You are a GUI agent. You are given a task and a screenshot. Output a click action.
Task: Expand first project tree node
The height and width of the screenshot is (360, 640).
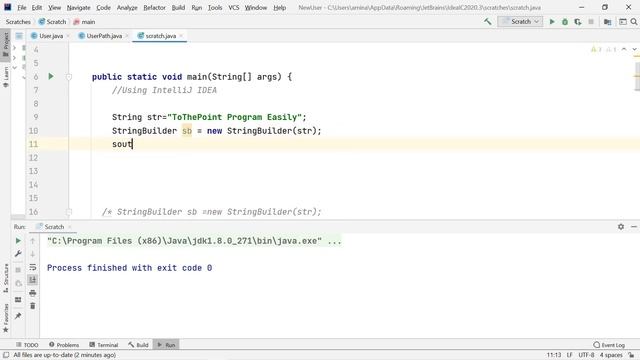pyautogui.click(x=14, y=48)
